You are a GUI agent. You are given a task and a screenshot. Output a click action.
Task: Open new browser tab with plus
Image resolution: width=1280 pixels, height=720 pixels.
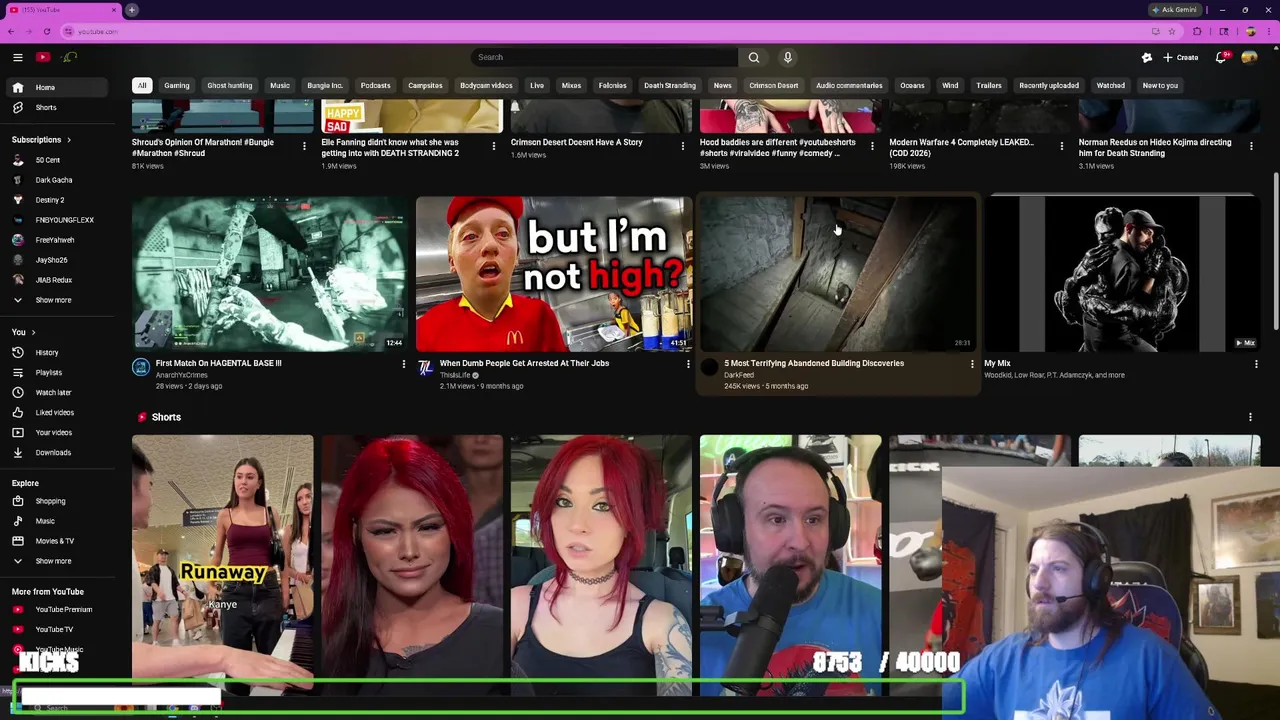(131, 10)
